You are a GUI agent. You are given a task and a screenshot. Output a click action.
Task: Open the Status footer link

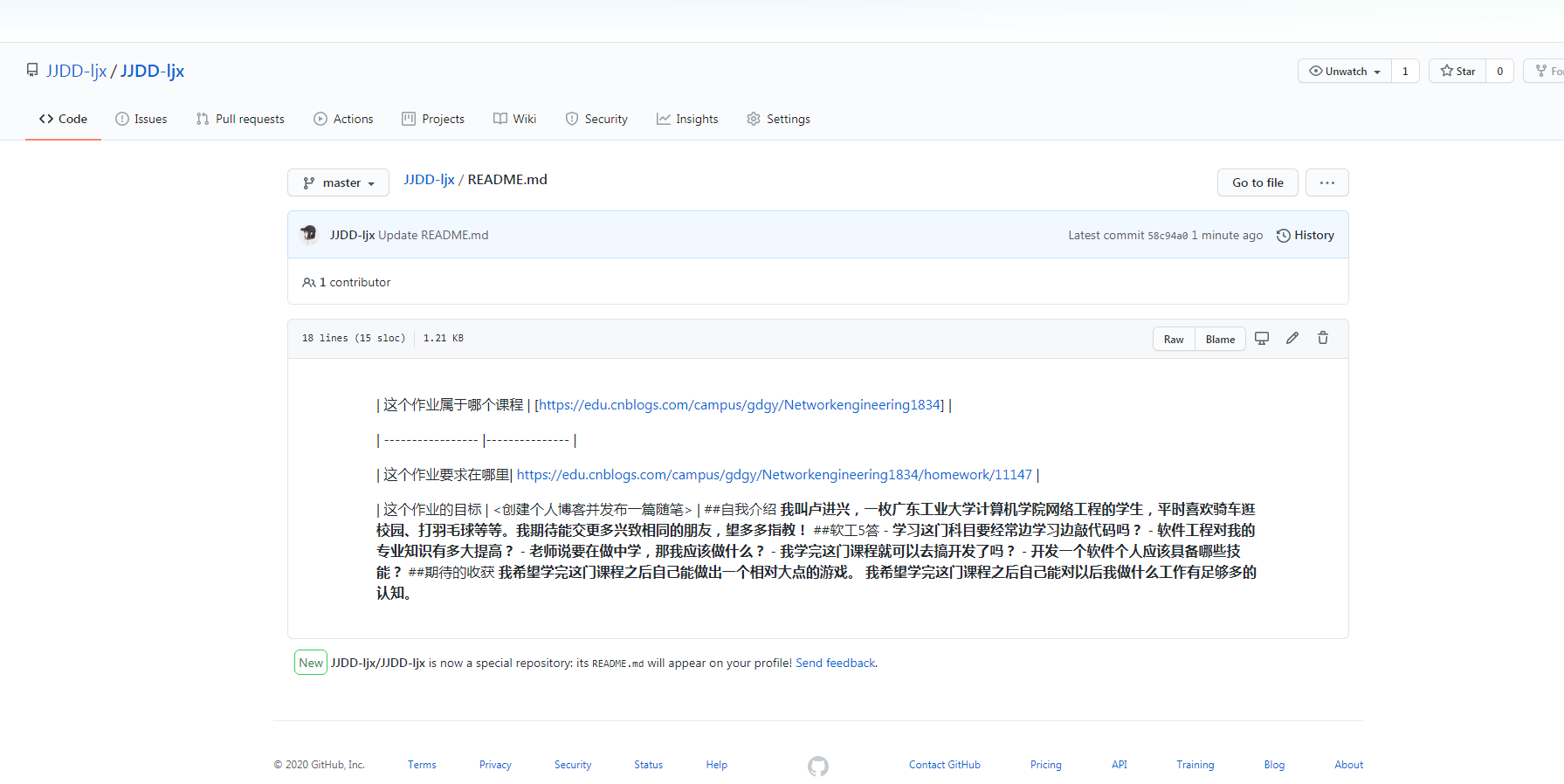(x=648, y=764)
